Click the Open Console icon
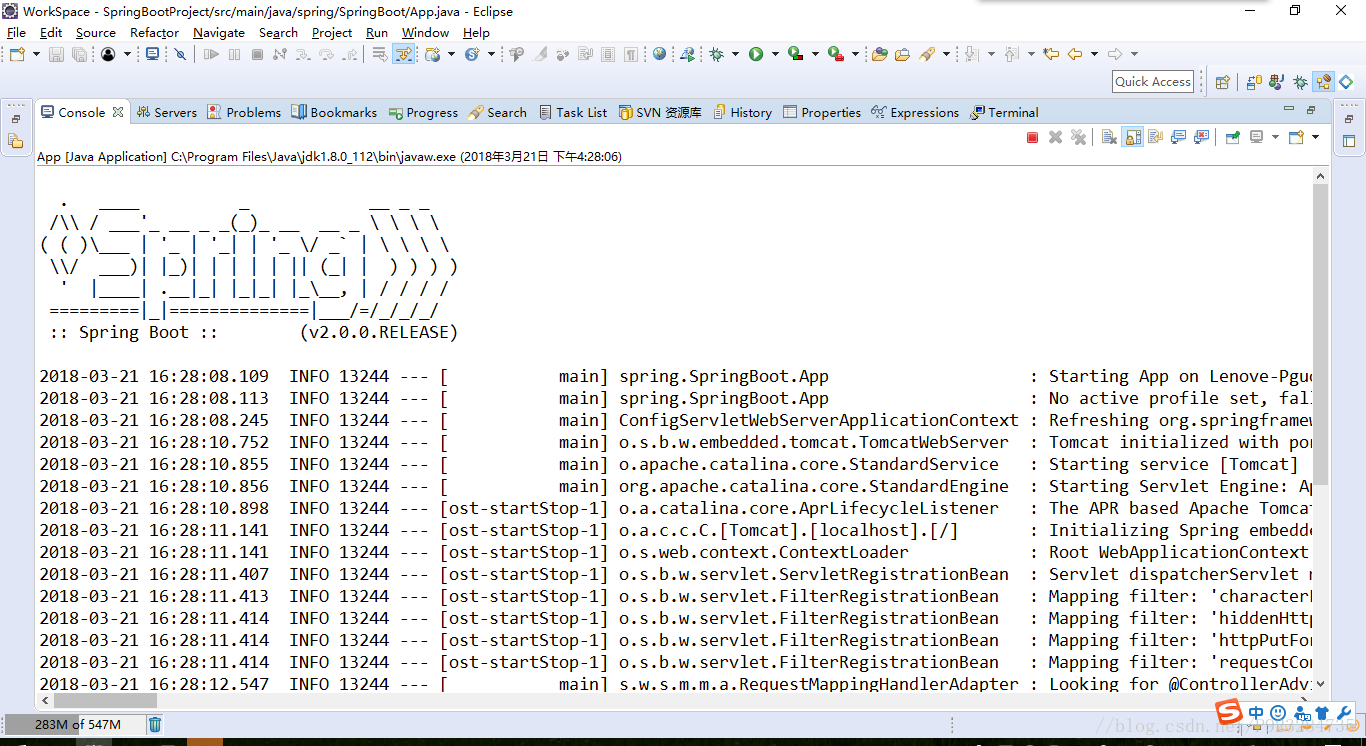1366x746 pixels. (x=1296, y=137)
